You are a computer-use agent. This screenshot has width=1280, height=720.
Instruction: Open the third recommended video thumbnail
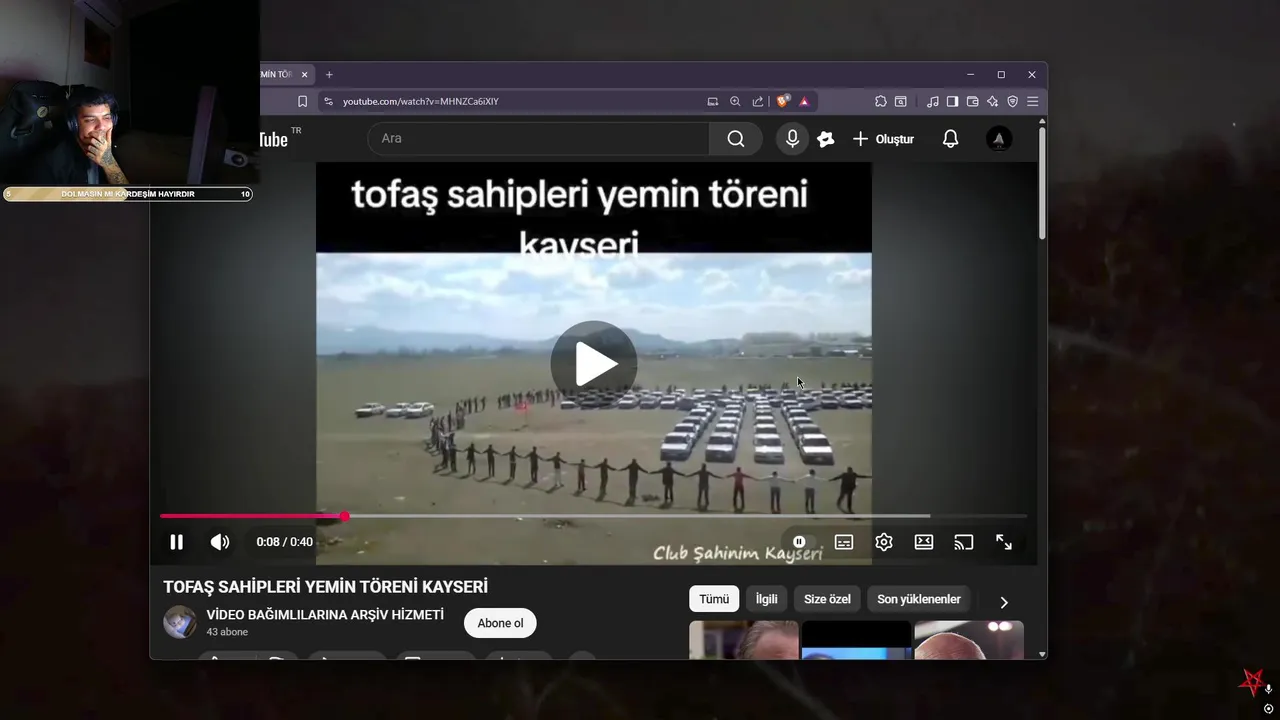click(969, 640)
